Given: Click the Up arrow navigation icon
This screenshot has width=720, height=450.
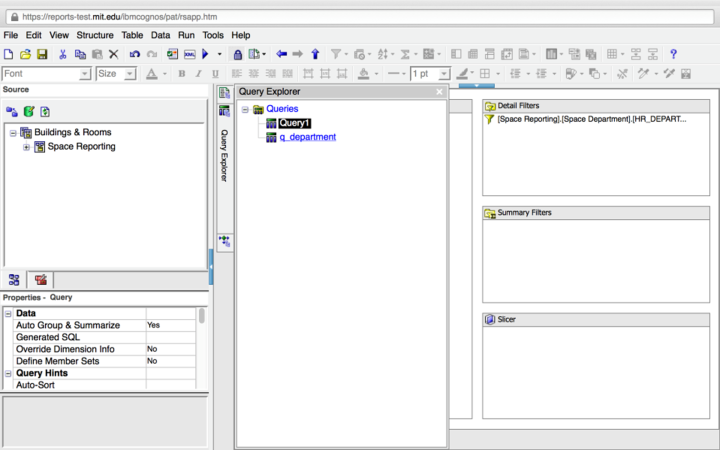Looking at the screenshot, I should coord(315,54).
